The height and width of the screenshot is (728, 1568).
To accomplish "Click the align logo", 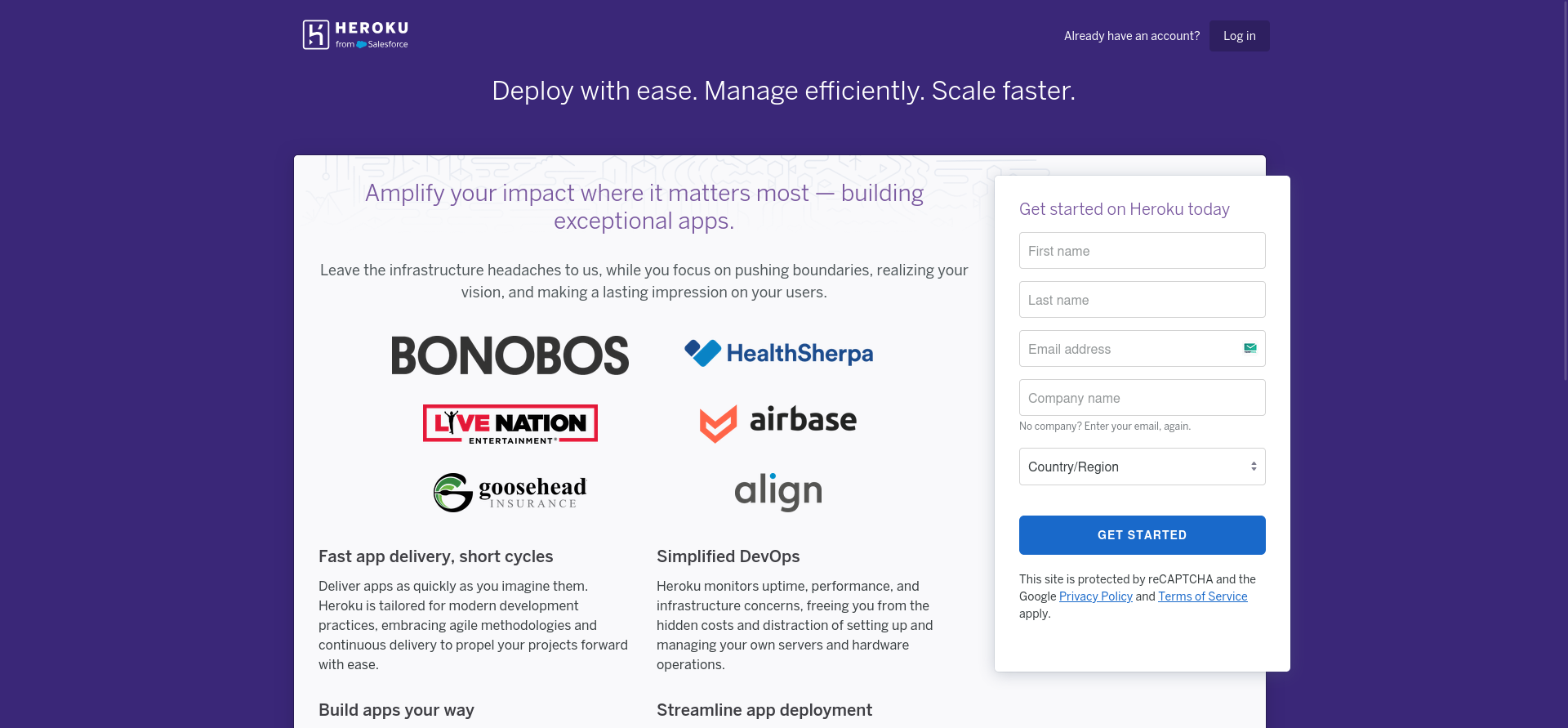I will pos(778,492).
